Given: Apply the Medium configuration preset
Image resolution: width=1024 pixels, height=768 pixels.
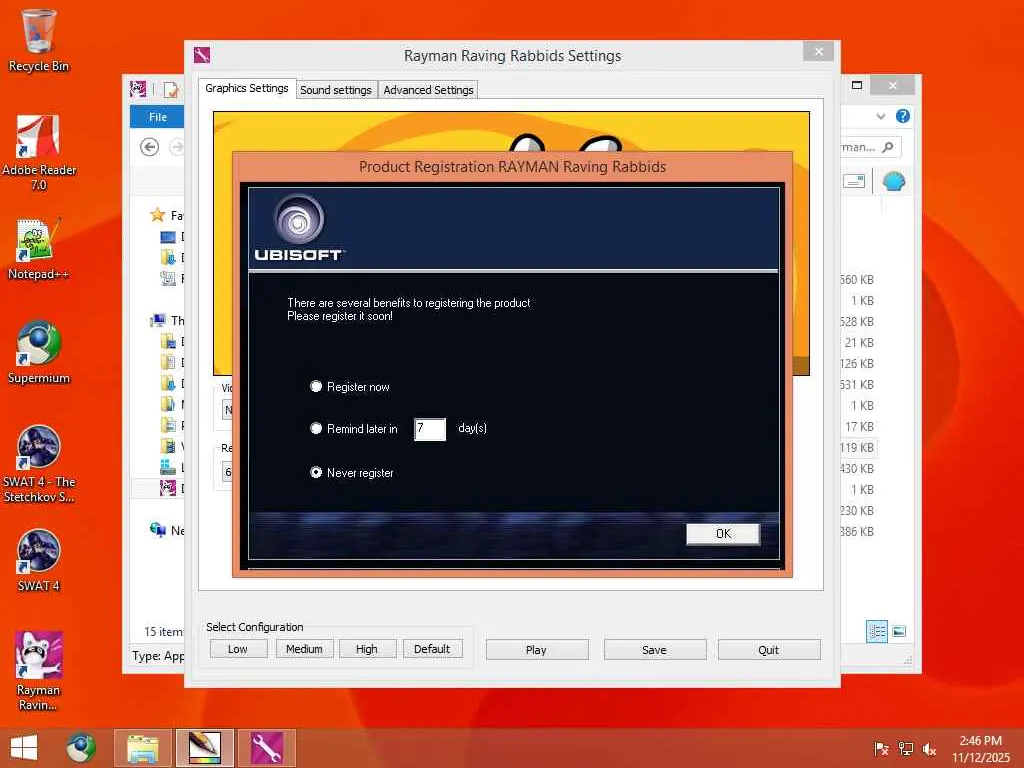Looking at the screenshot, I should coord(304,649).
